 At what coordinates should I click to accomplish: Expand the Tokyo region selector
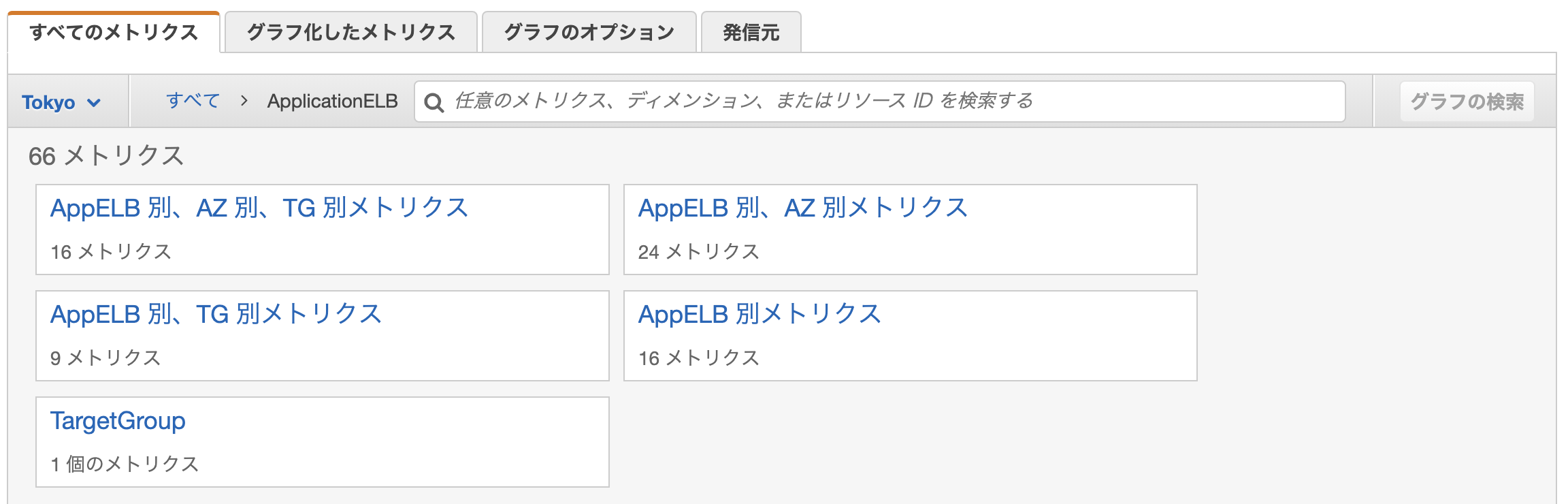click(61, 101)
